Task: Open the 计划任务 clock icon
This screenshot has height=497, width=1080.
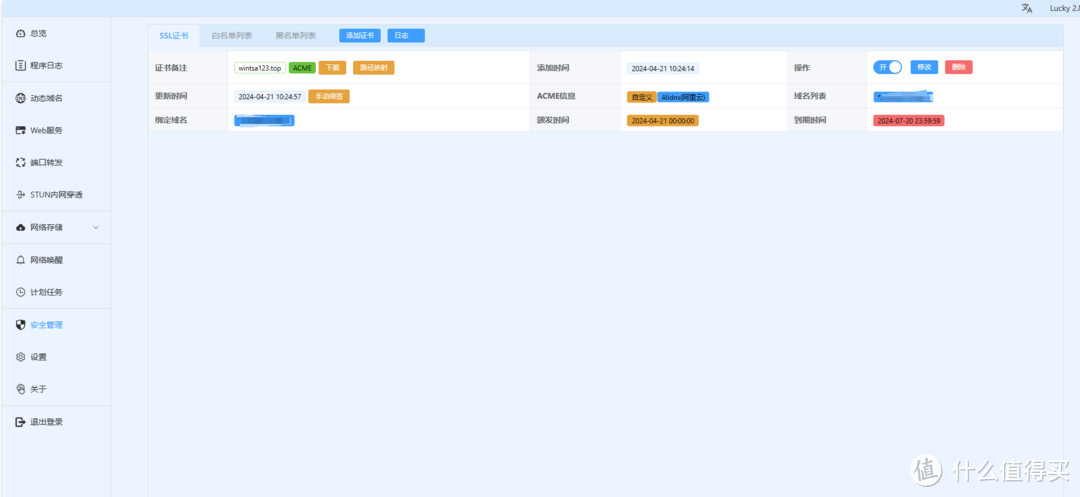Action: tap(20, 292)
